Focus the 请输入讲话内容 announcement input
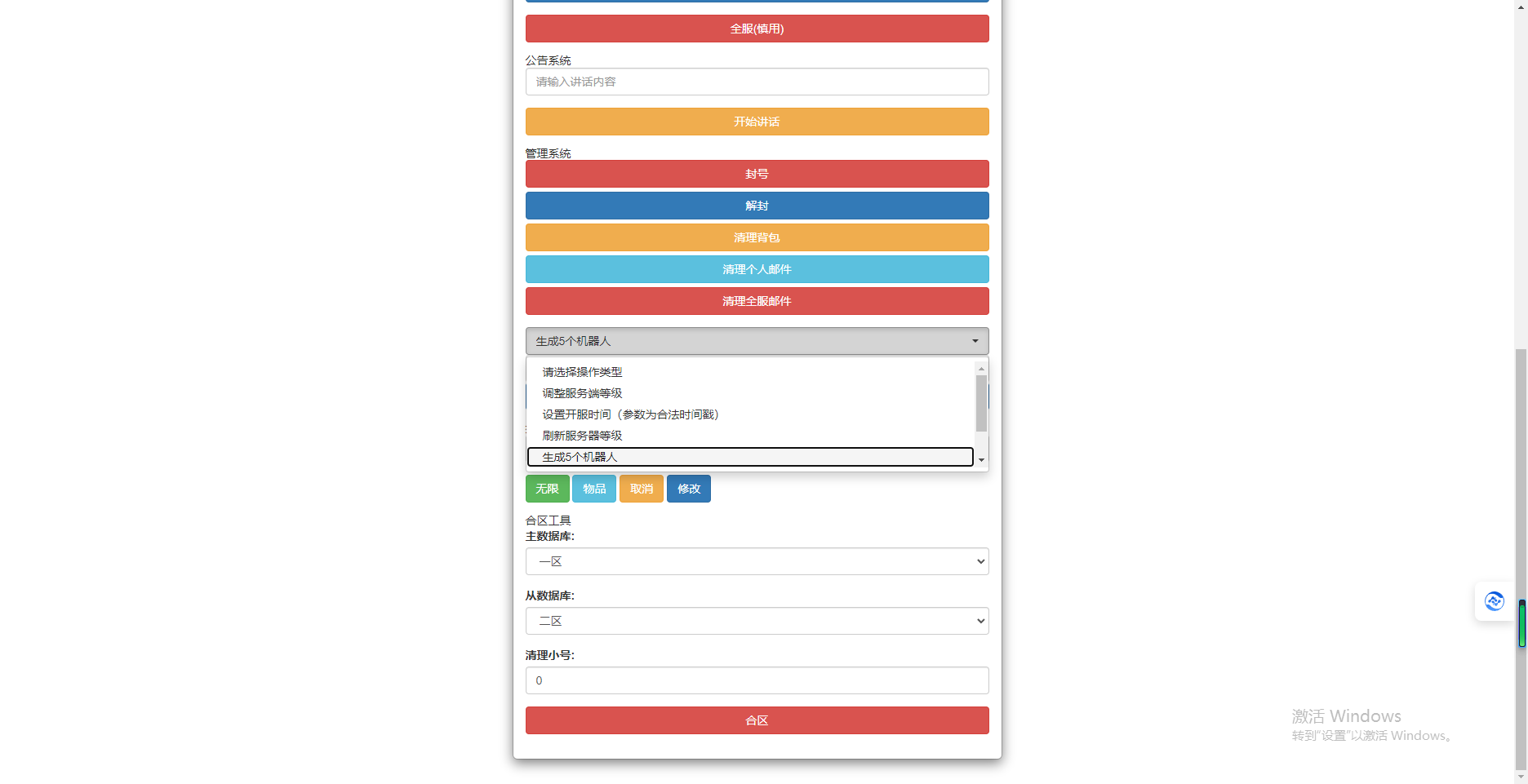 [757, 82]
